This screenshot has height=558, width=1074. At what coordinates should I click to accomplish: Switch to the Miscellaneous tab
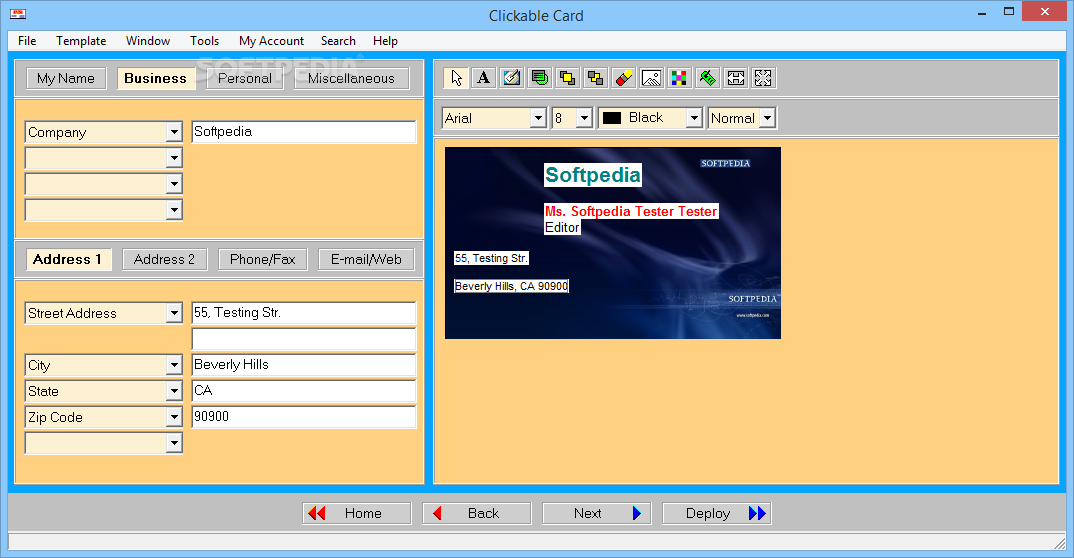point(351,79)
